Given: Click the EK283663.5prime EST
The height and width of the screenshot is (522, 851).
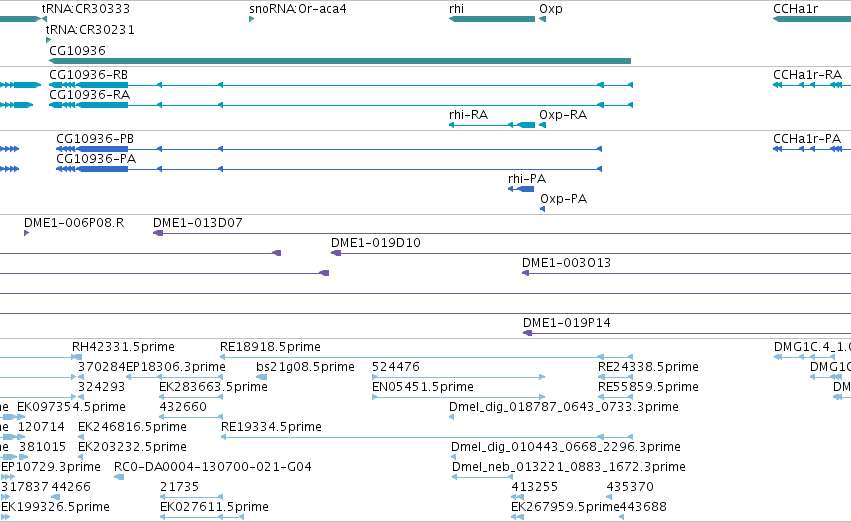Looking at the screenshot, I should click(191, 397).
